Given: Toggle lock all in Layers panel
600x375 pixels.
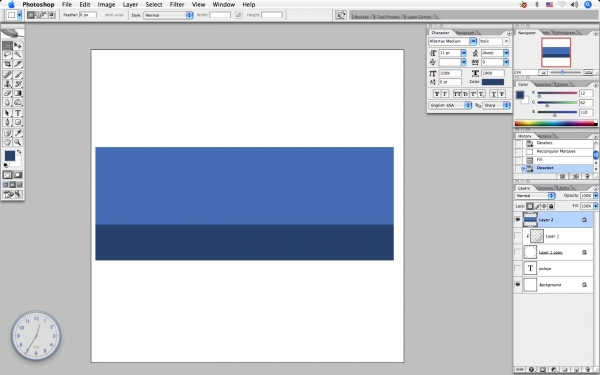Looking at the screenshot, I should (x=551, y=206).
